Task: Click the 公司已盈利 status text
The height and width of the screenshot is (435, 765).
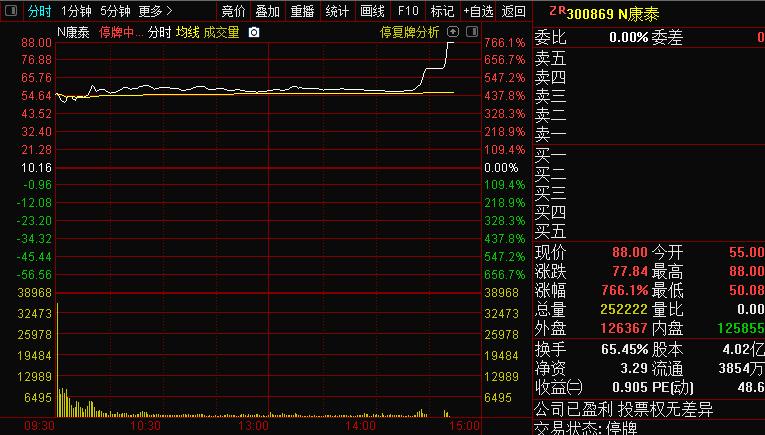Action: click(574, 409)
